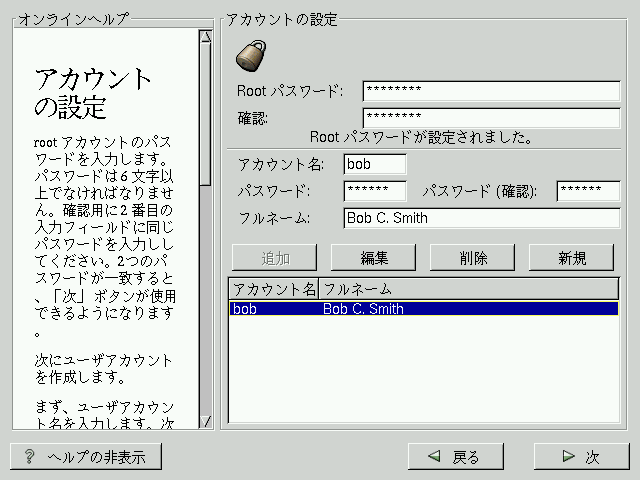Image resolution: width=640 pixels, height=480 pixels.
Task: Click the question mark help icon
Action: point(29,457)
